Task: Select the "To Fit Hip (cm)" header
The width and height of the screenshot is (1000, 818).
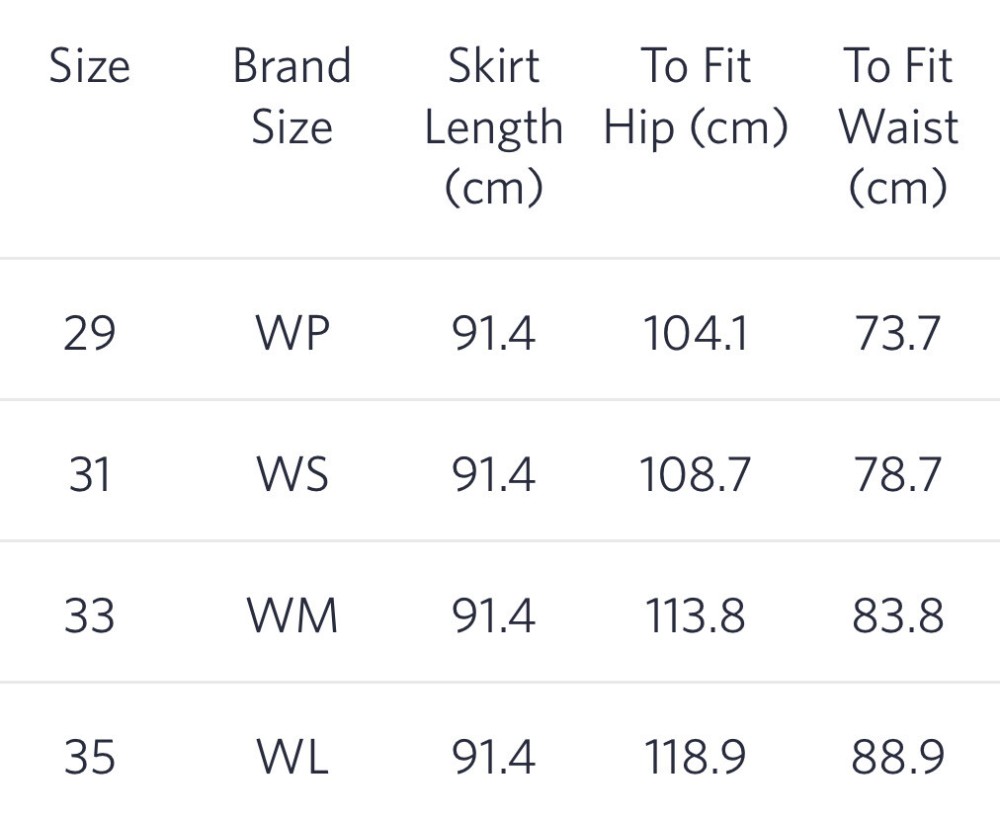Action: tap(696, 97)
